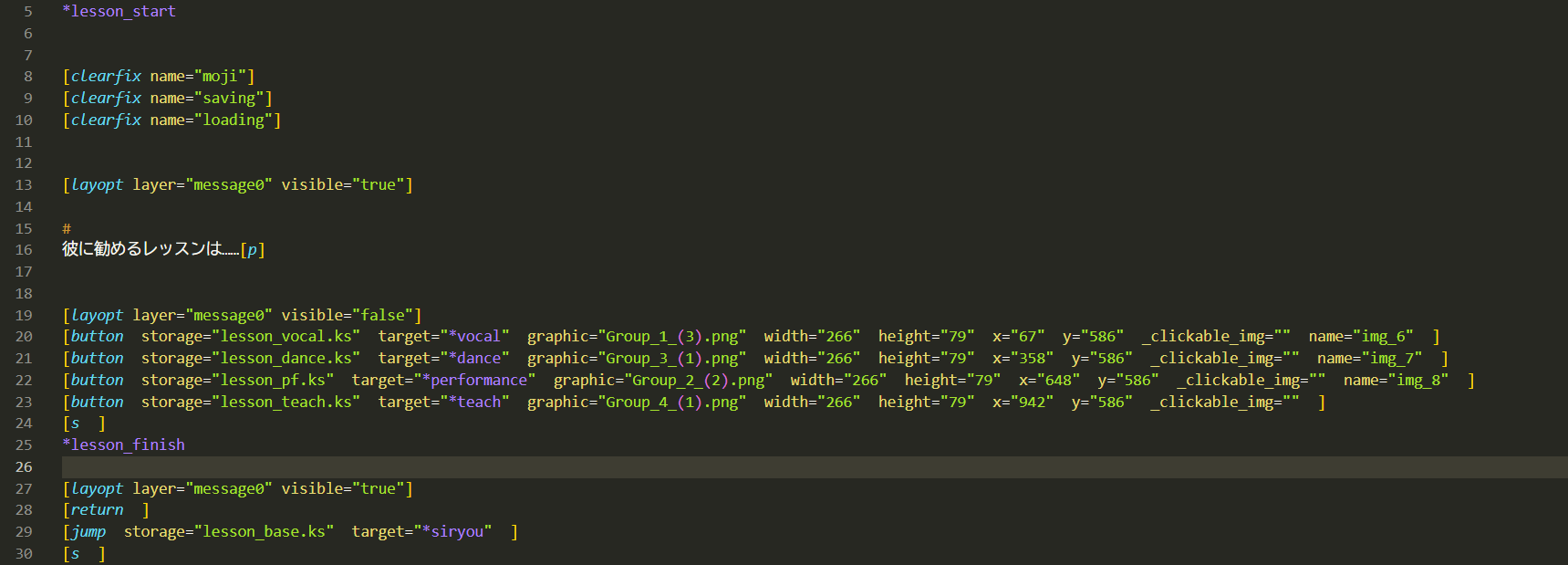The width and height of the screenshot is (1568, 565).
Task: Click the *lesson_finish label
Action: (x=123, y=445)
